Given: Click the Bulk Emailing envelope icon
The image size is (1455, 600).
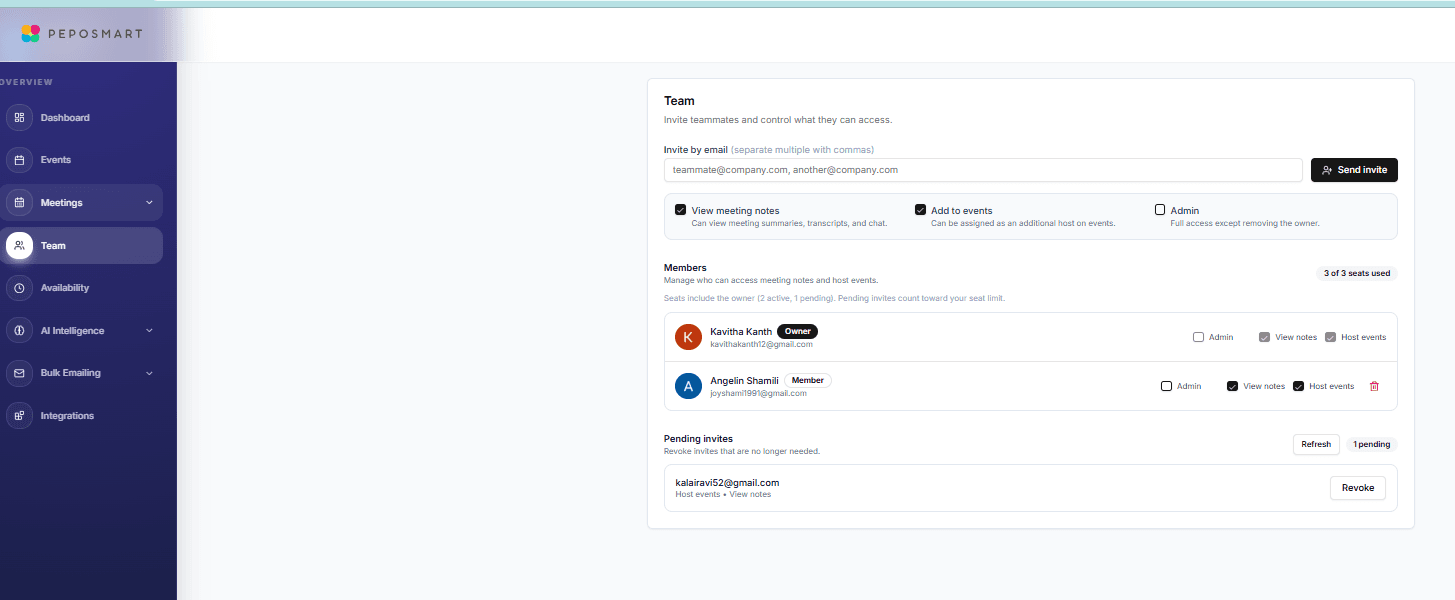Looking at the screenshot, I should pos(19,373).
